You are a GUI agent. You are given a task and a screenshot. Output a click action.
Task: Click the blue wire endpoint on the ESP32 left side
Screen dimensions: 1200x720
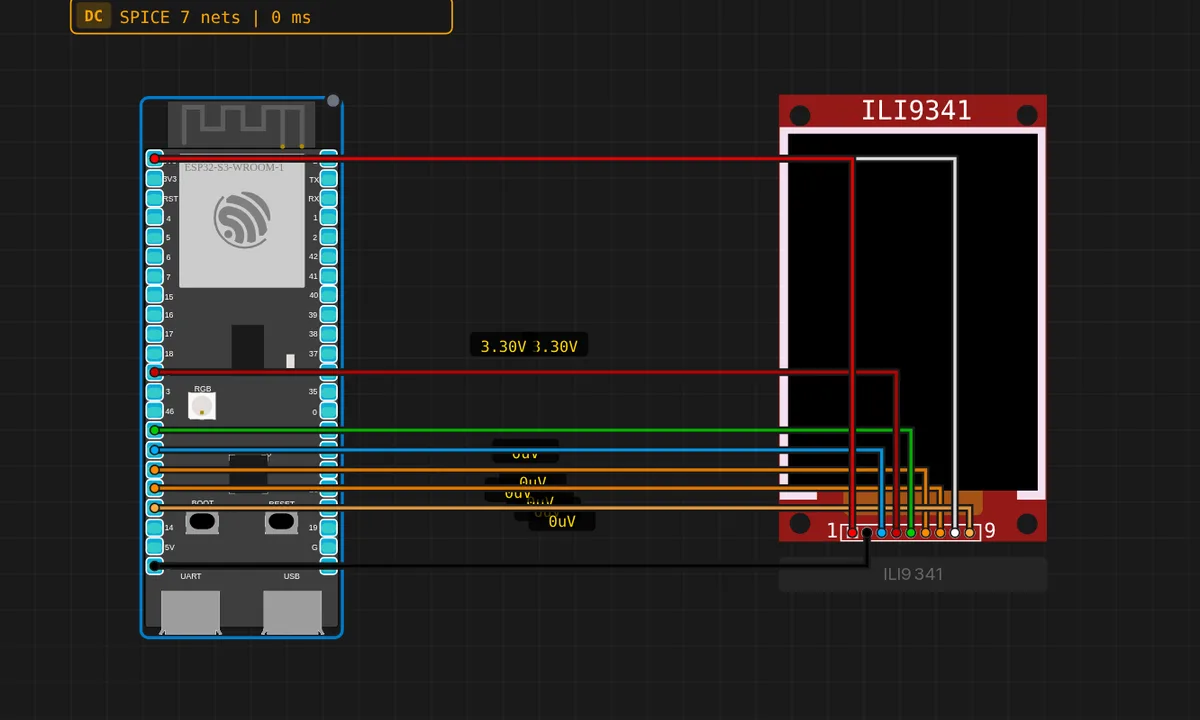tap(154, 450)
